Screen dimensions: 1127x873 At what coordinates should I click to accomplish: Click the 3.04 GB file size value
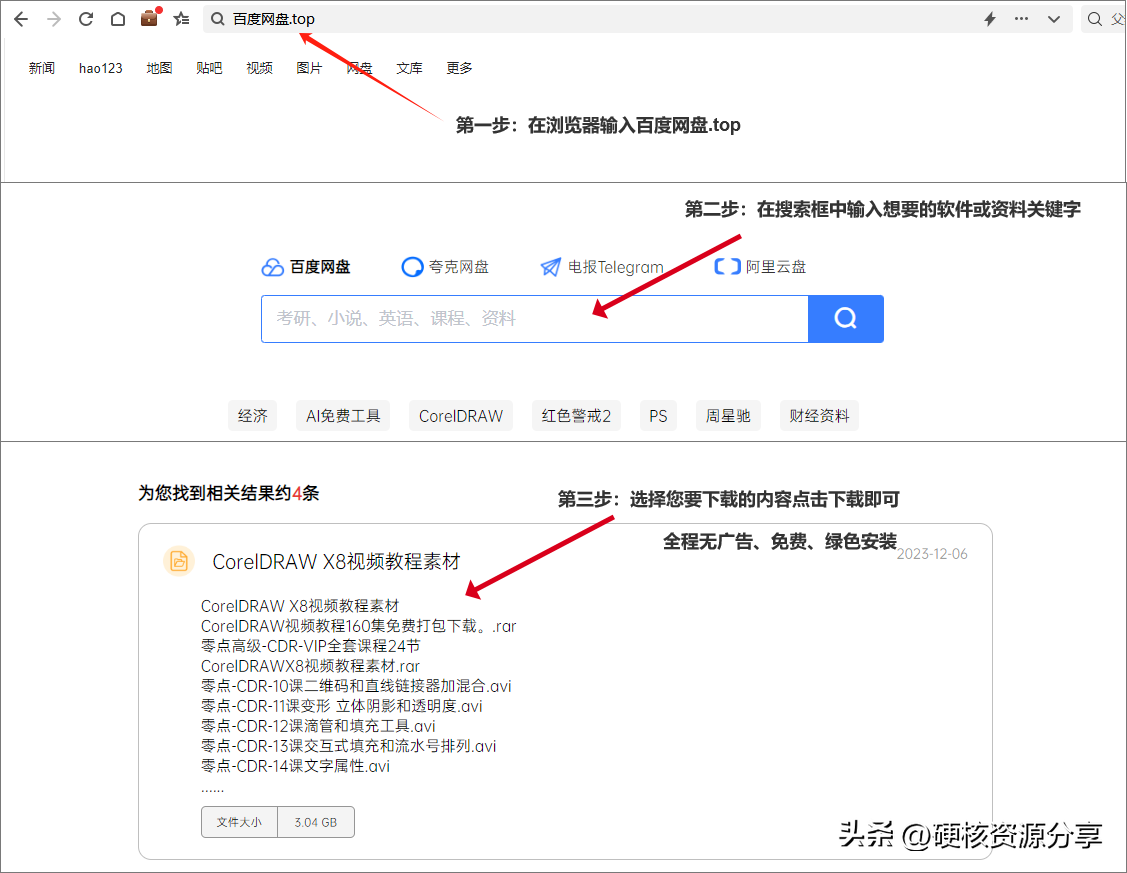(316, 823)
